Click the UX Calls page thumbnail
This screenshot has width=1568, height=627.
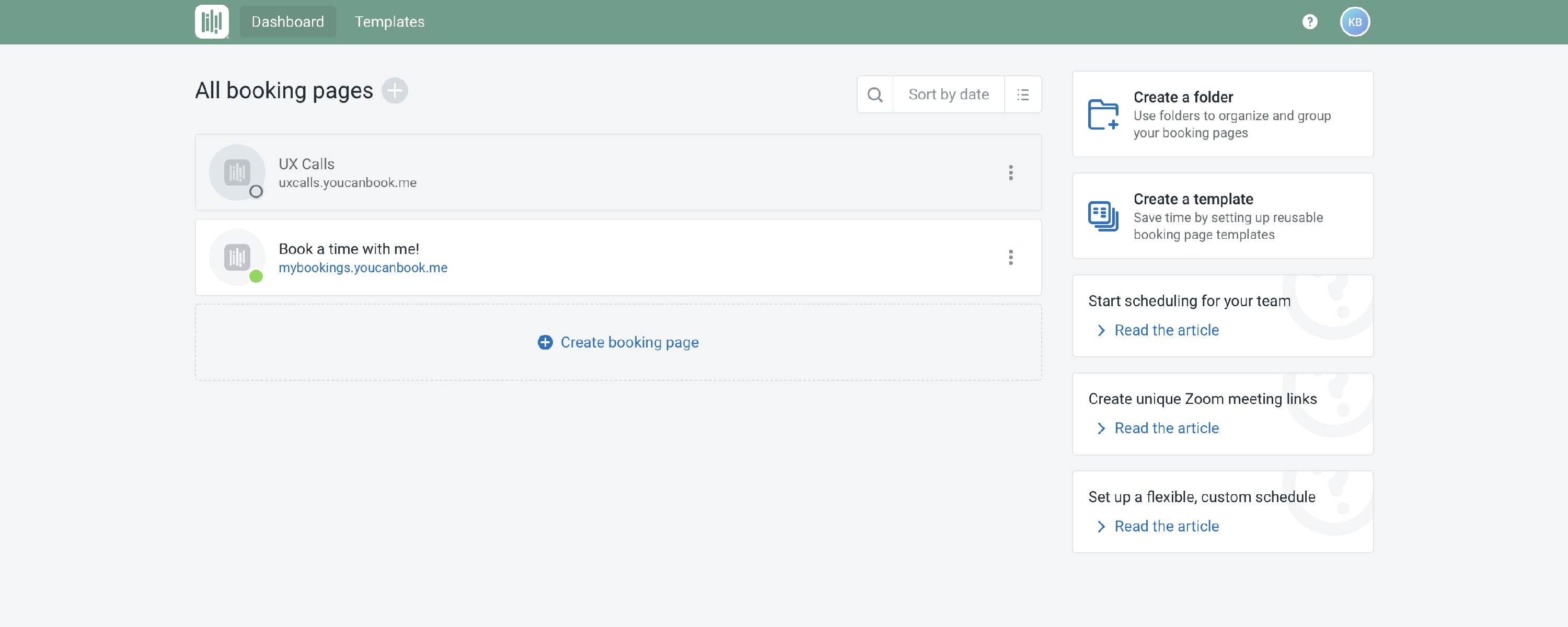(x=237, y=172)
